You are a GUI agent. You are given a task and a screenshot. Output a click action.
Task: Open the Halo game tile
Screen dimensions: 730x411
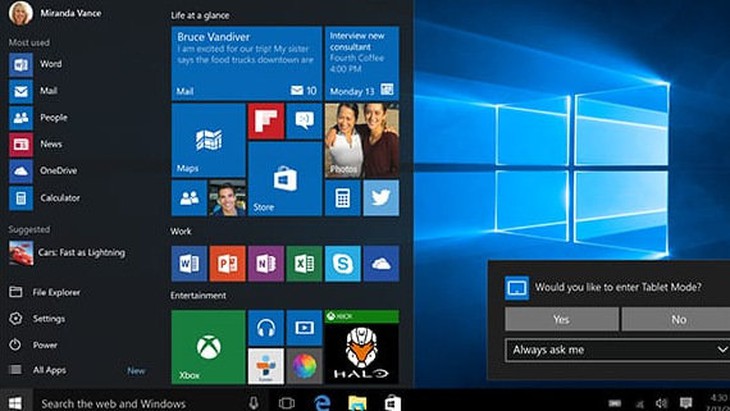coord(362,347)
